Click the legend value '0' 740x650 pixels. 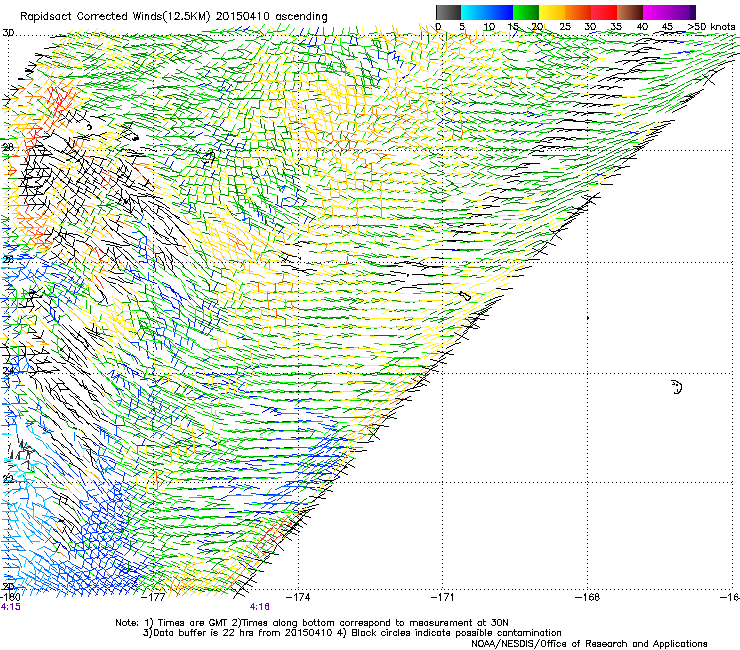click(x=438, y=26)
